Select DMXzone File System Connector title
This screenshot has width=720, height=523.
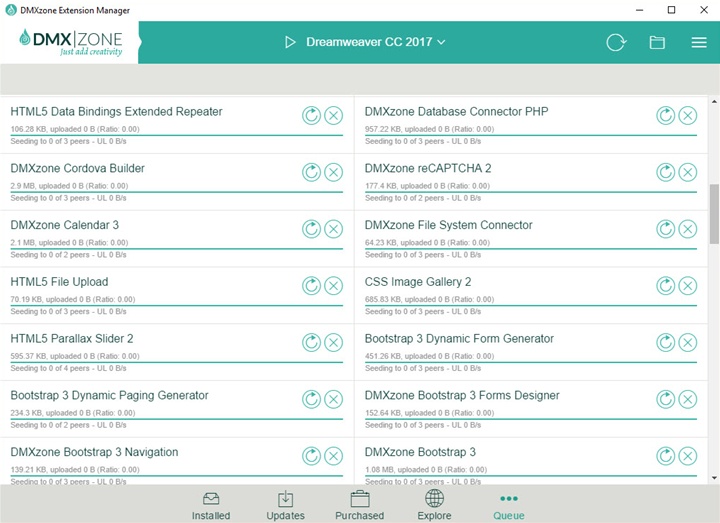point(449,225)
